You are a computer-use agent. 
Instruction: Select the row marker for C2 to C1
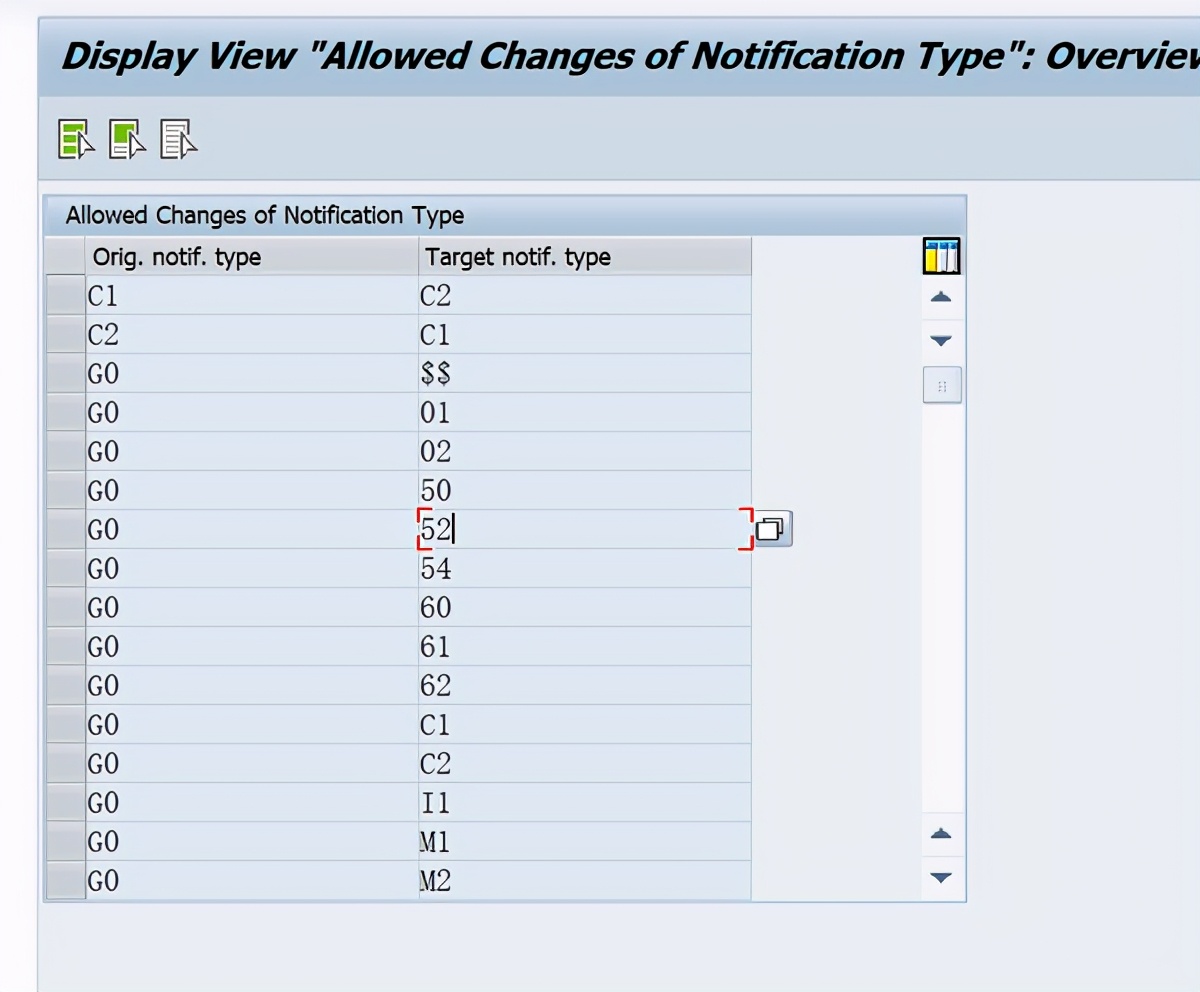[66, 335]
